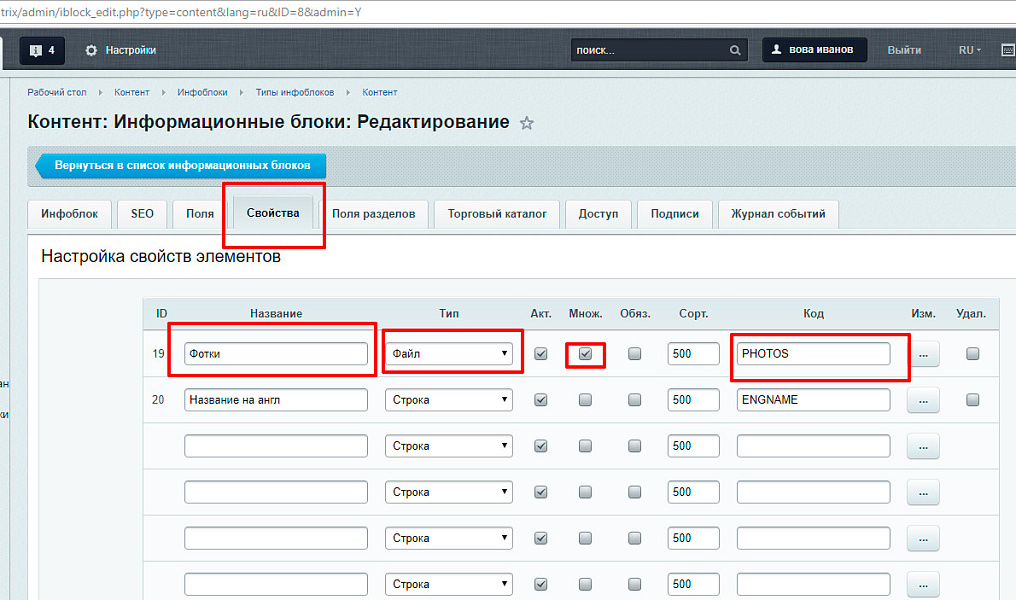Add page to favorites with star icon
Screen dimensions: 1016x600
pos(527,123)
